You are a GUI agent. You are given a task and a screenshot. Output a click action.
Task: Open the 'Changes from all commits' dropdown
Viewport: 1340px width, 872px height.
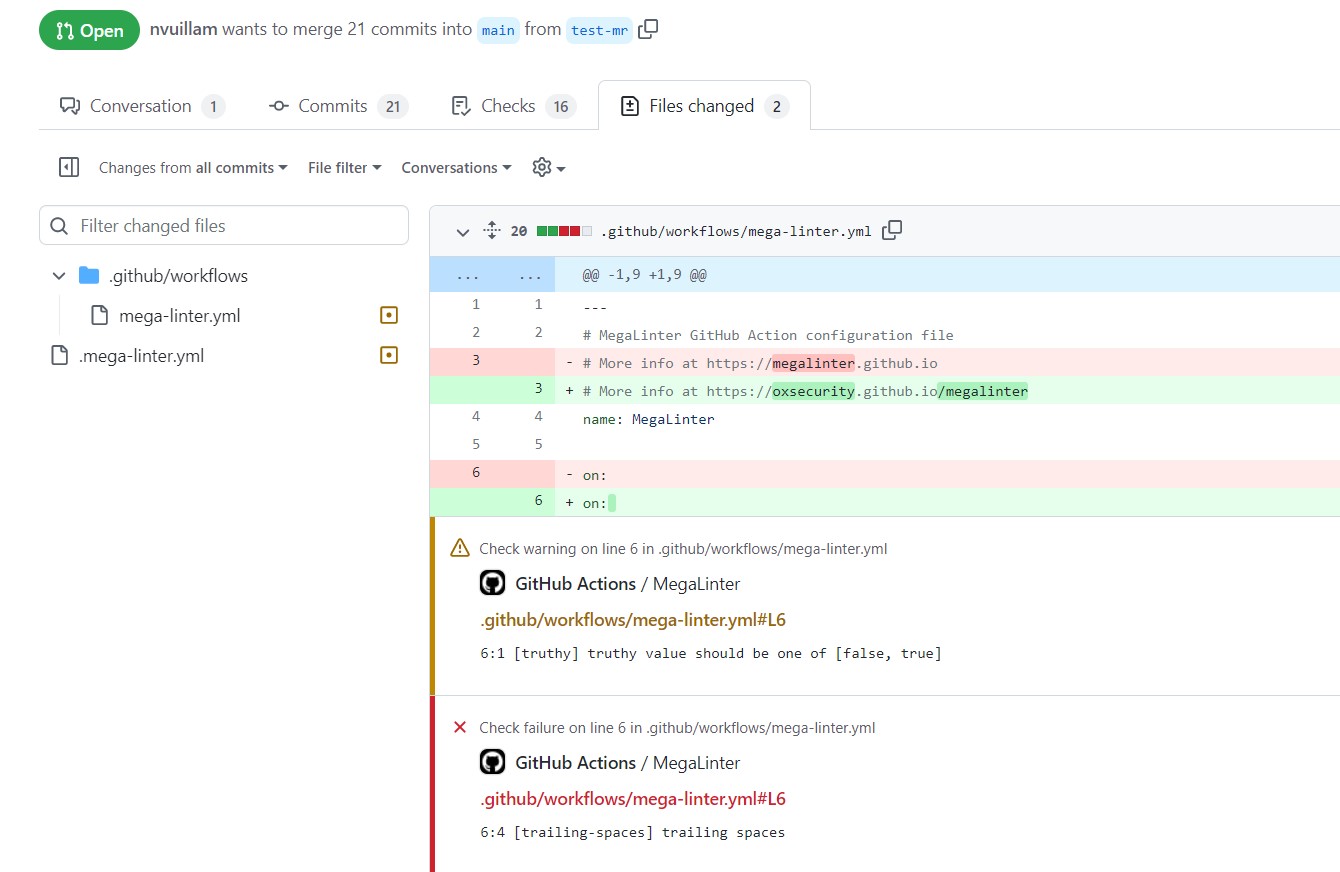193,168
